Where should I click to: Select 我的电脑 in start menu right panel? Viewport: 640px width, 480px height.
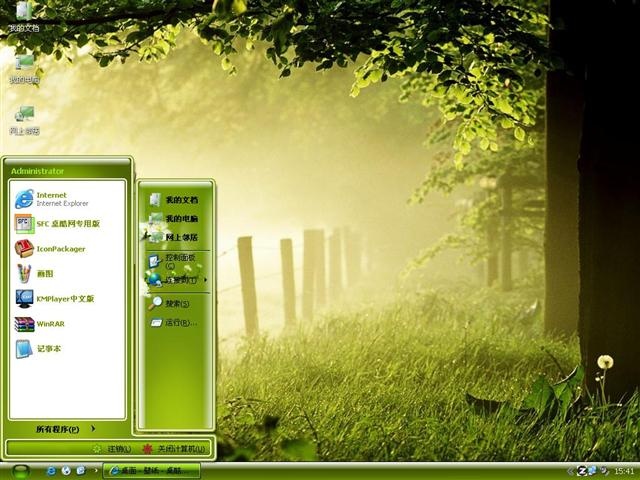176,218
